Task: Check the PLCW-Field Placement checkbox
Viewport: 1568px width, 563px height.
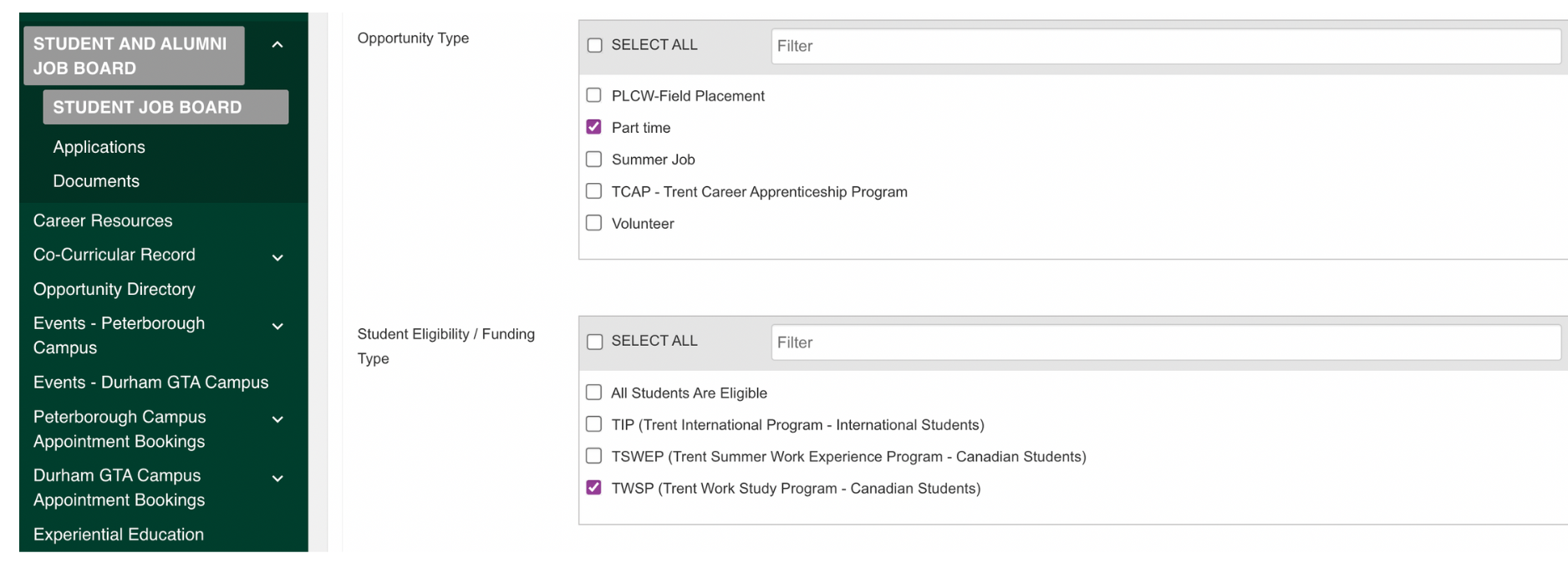Action: tap(593, 94)
